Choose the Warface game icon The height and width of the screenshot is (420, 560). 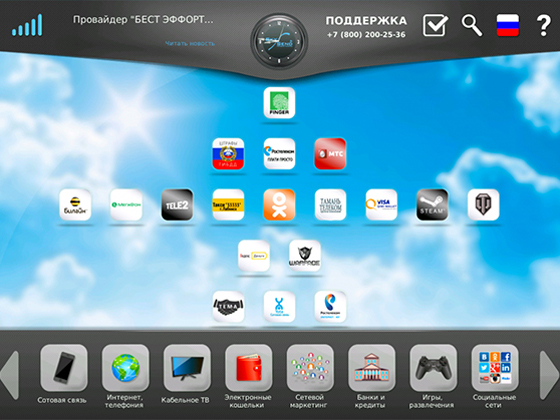coord(305,256)
